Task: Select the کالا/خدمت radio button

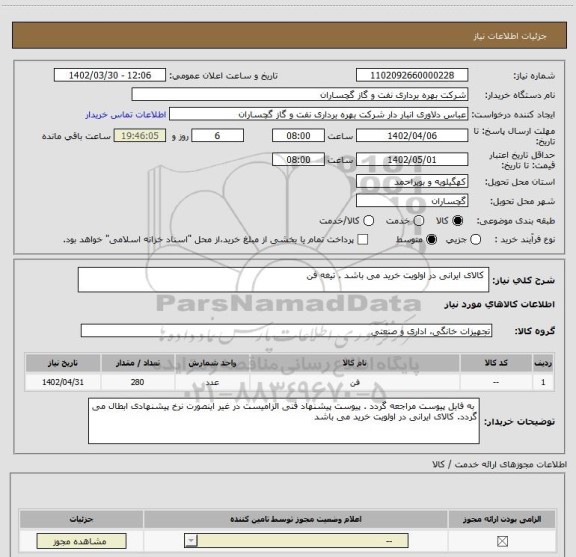Action: click(x=368, y=221)
